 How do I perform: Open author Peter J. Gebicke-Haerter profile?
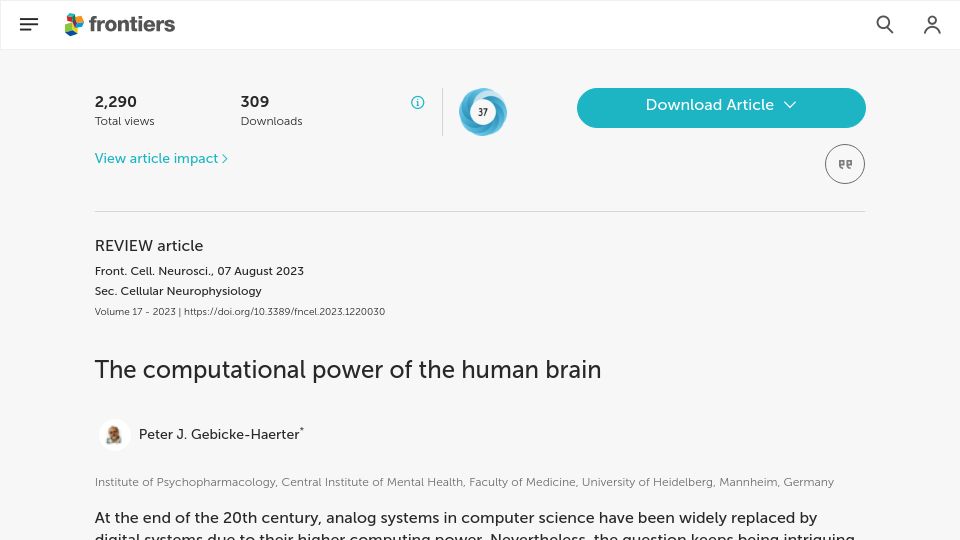219,435
